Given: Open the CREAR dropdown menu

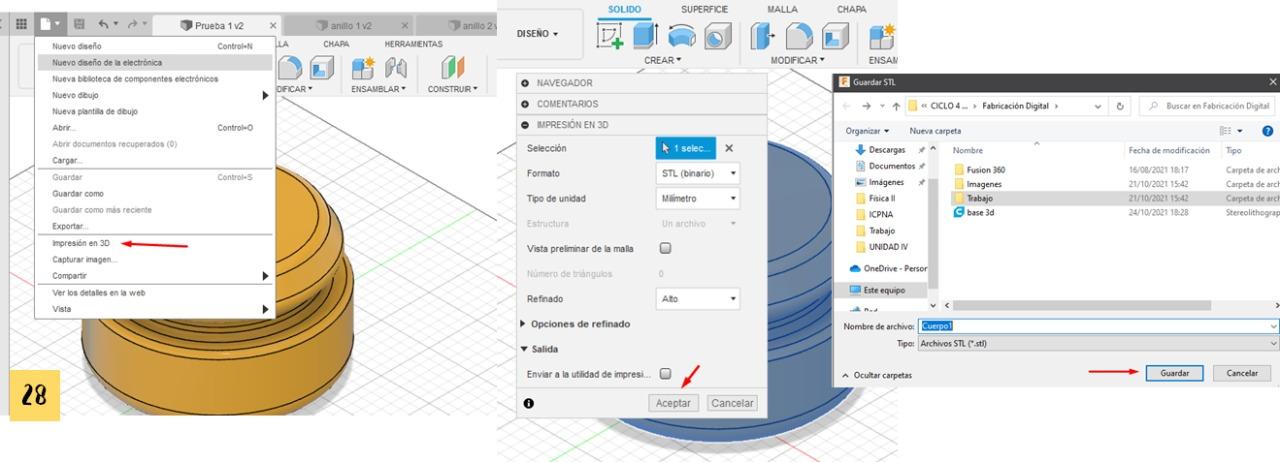Looking at the screenshot, I should point(662,60).
